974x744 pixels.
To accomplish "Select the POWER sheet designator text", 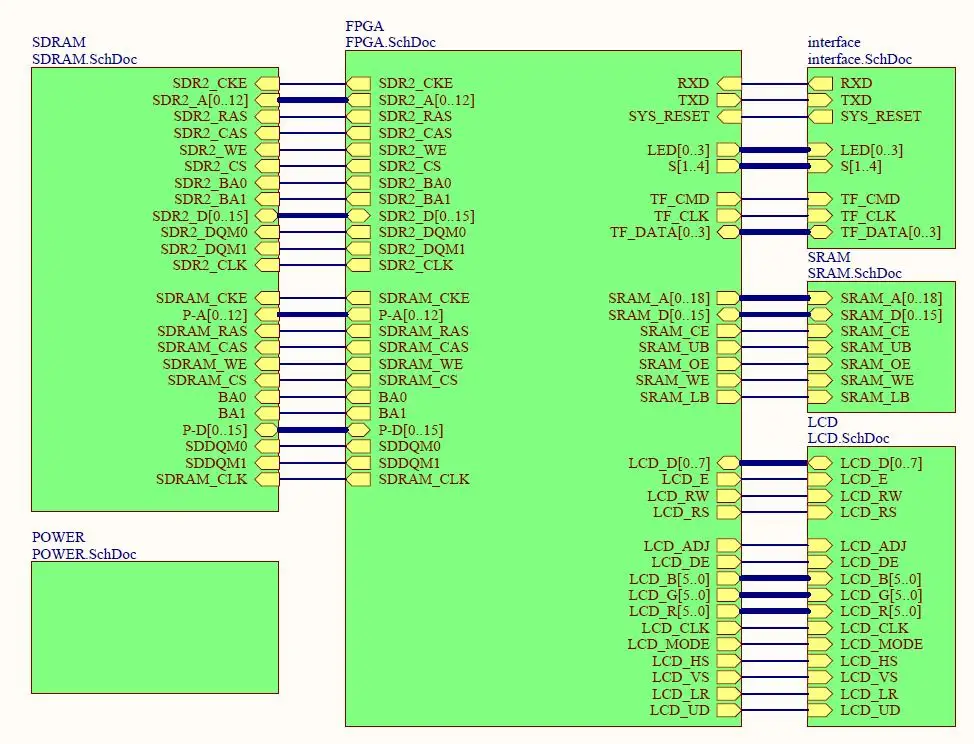I will coord(58,537).
